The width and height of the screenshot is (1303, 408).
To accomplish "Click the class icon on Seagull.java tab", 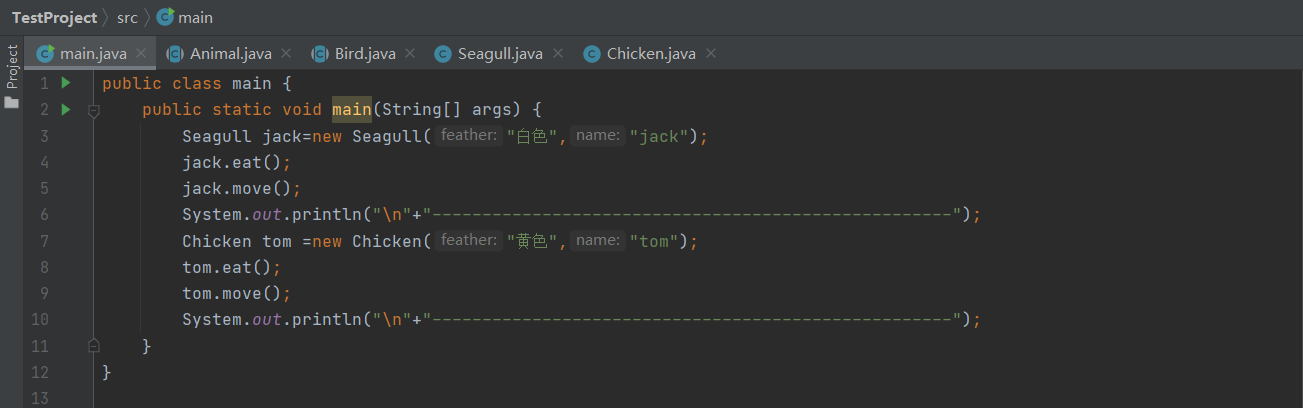I will coord(443,54).
